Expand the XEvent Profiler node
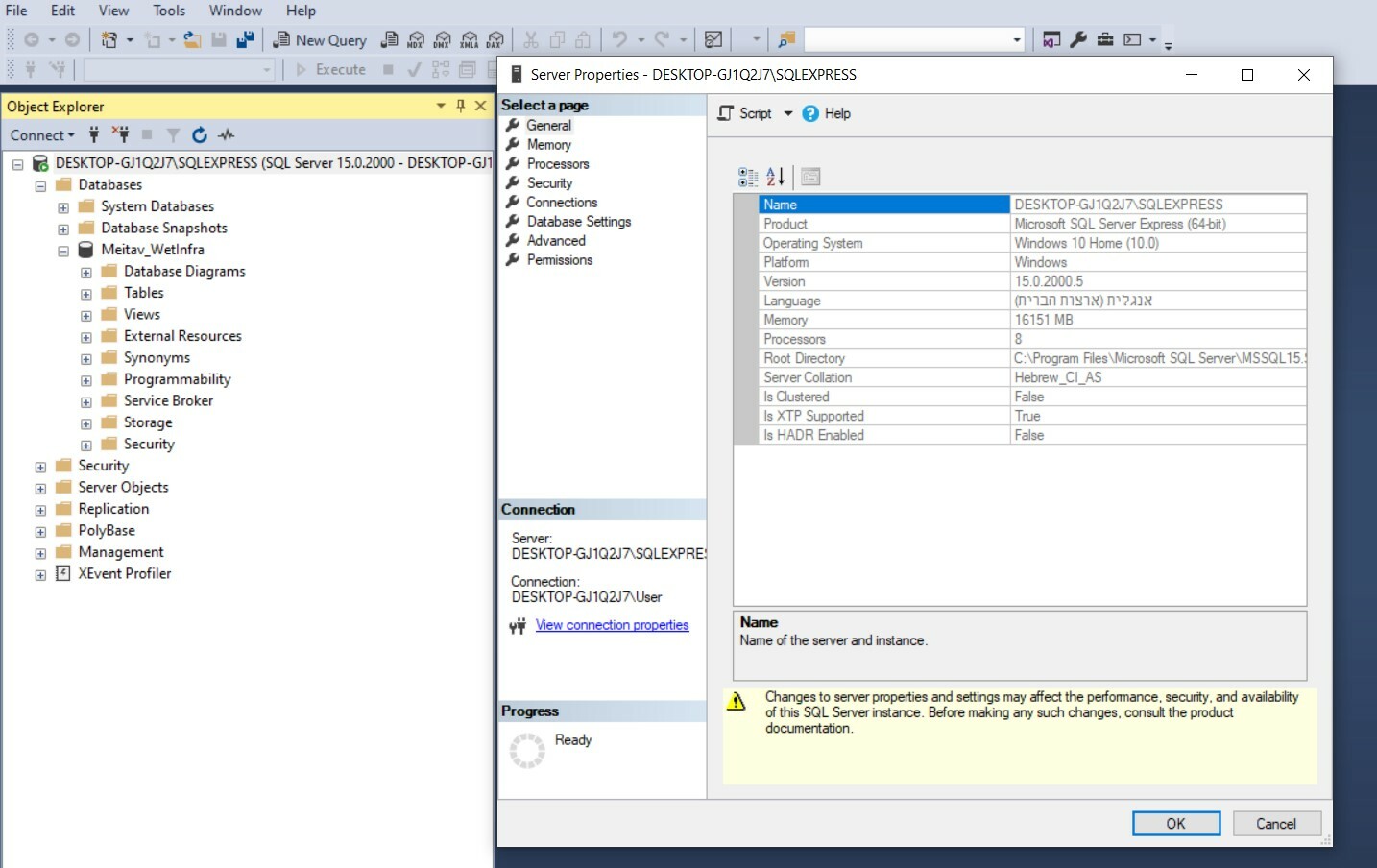This screenshot has height=868, width=1377. 40,575
